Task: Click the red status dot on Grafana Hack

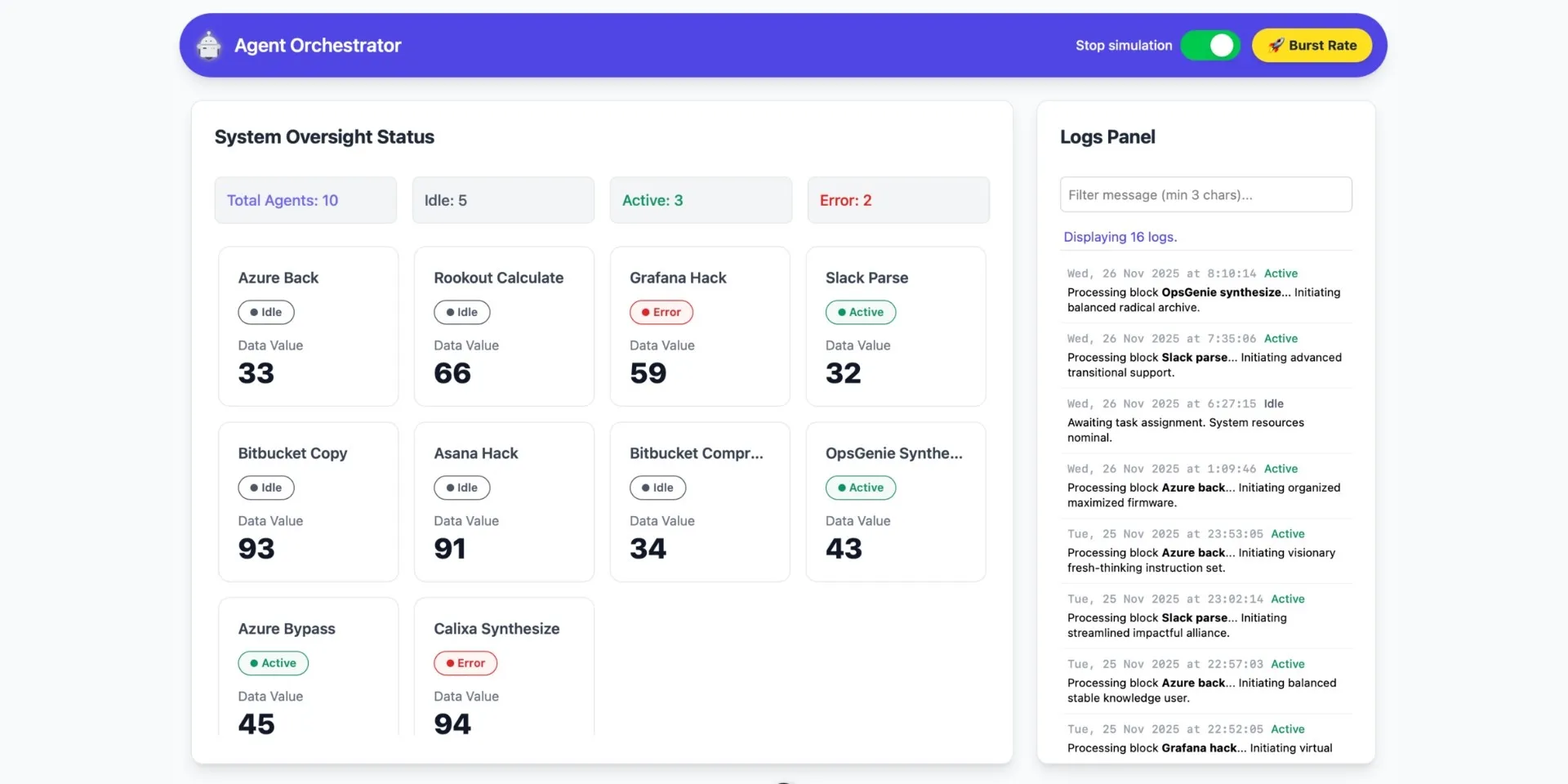Action: (644, 312)
